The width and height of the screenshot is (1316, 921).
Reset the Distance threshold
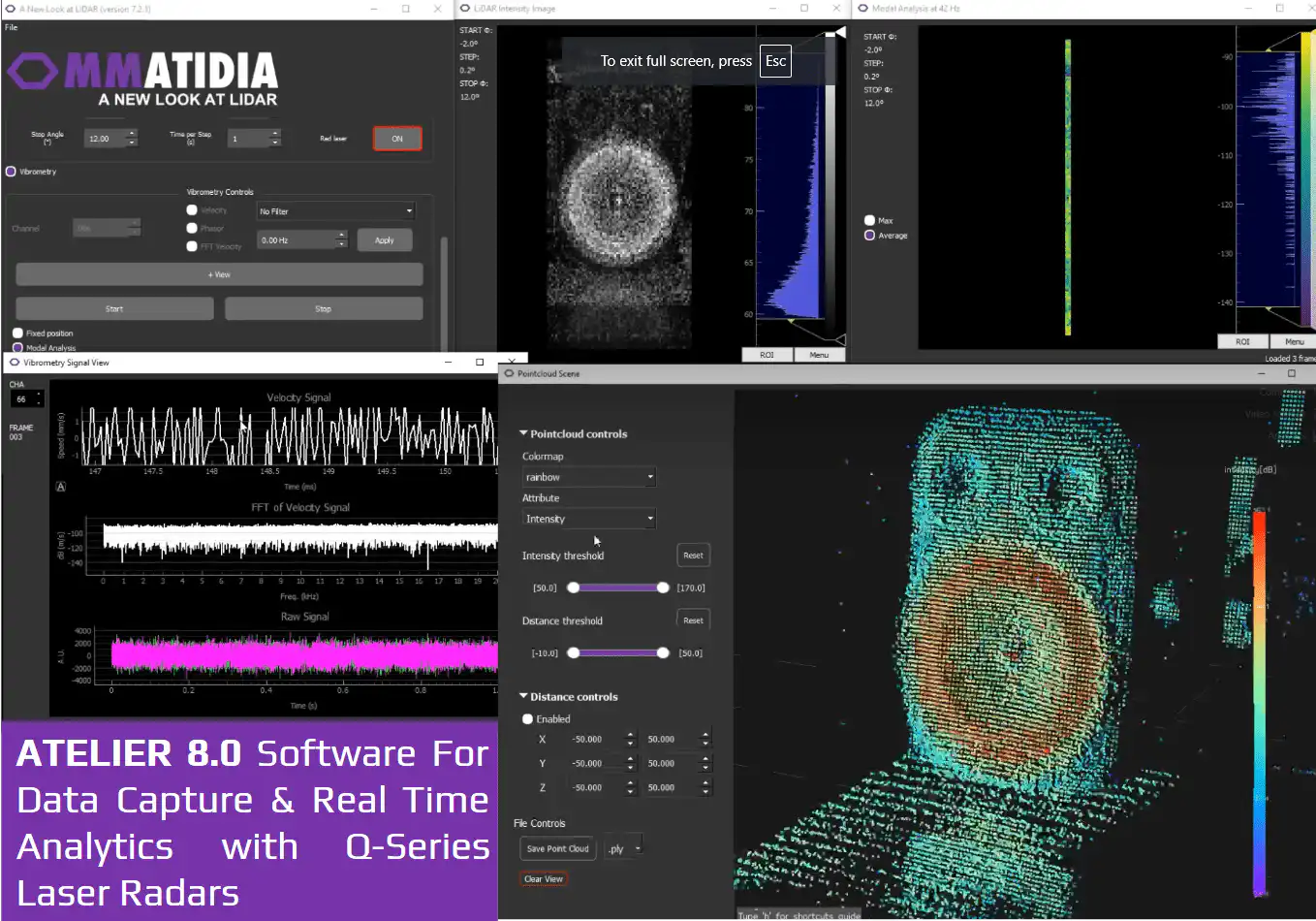point(693,620)
